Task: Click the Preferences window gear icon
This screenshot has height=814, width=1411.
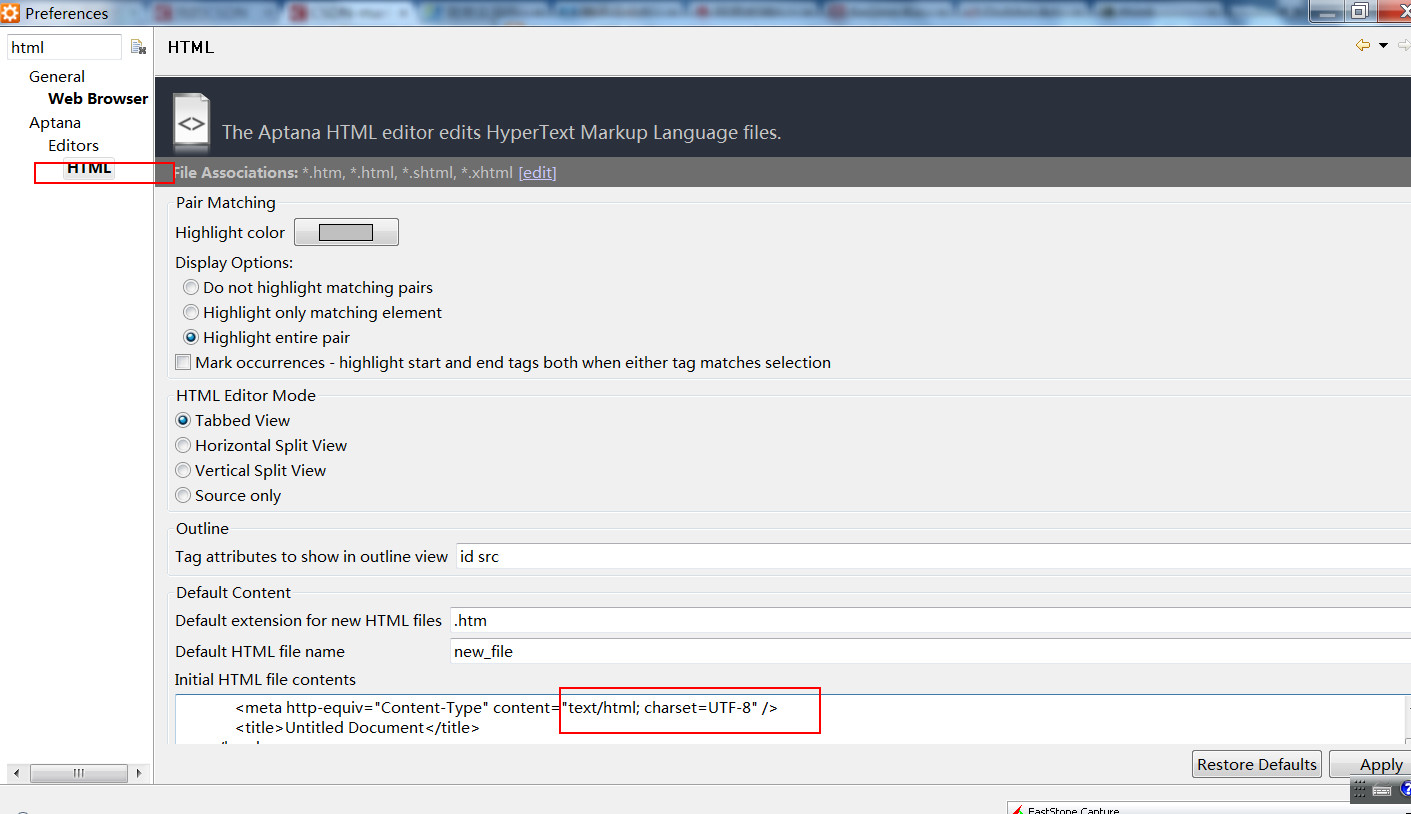Action: (10, 13)
